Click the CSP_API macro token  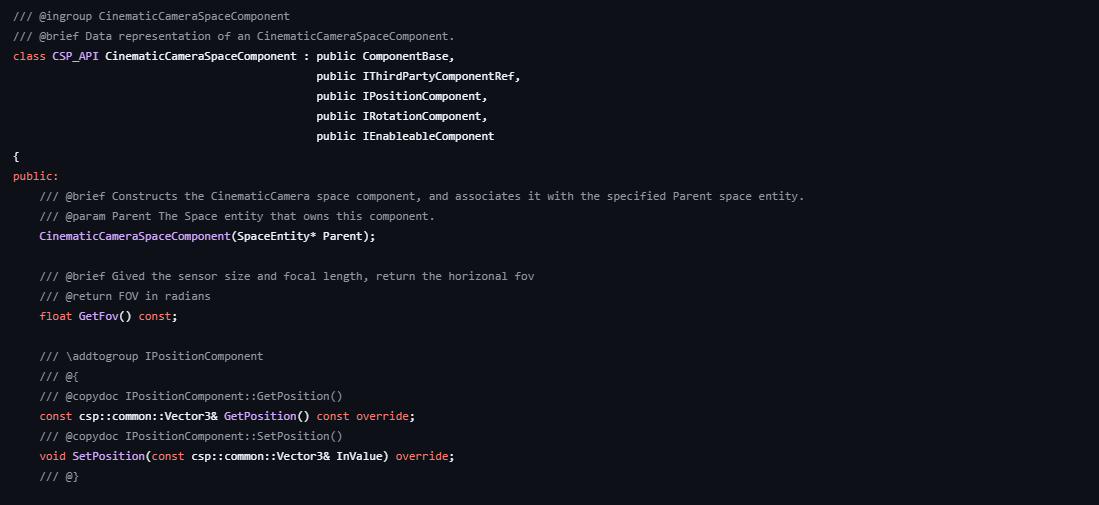coord(75,56)
